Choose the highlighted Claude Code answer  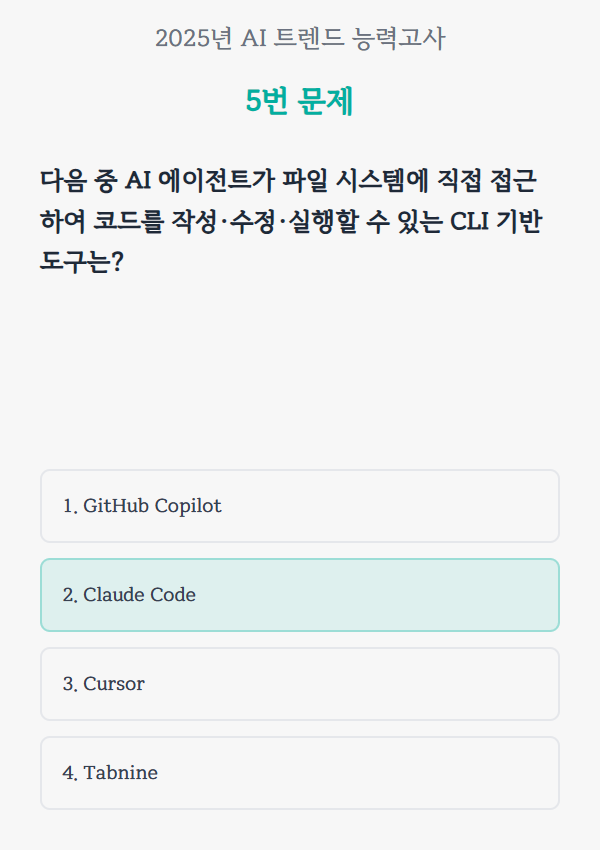[300, 595]
